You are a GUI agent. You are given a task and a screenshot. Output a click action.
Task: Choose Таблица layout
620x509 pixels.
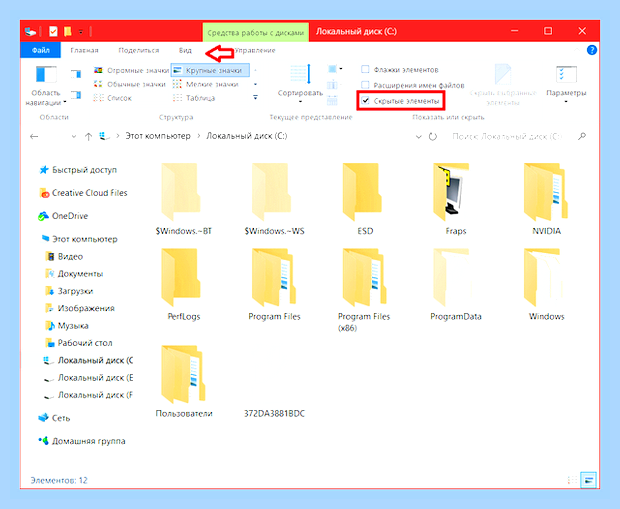tap(194, 98)
